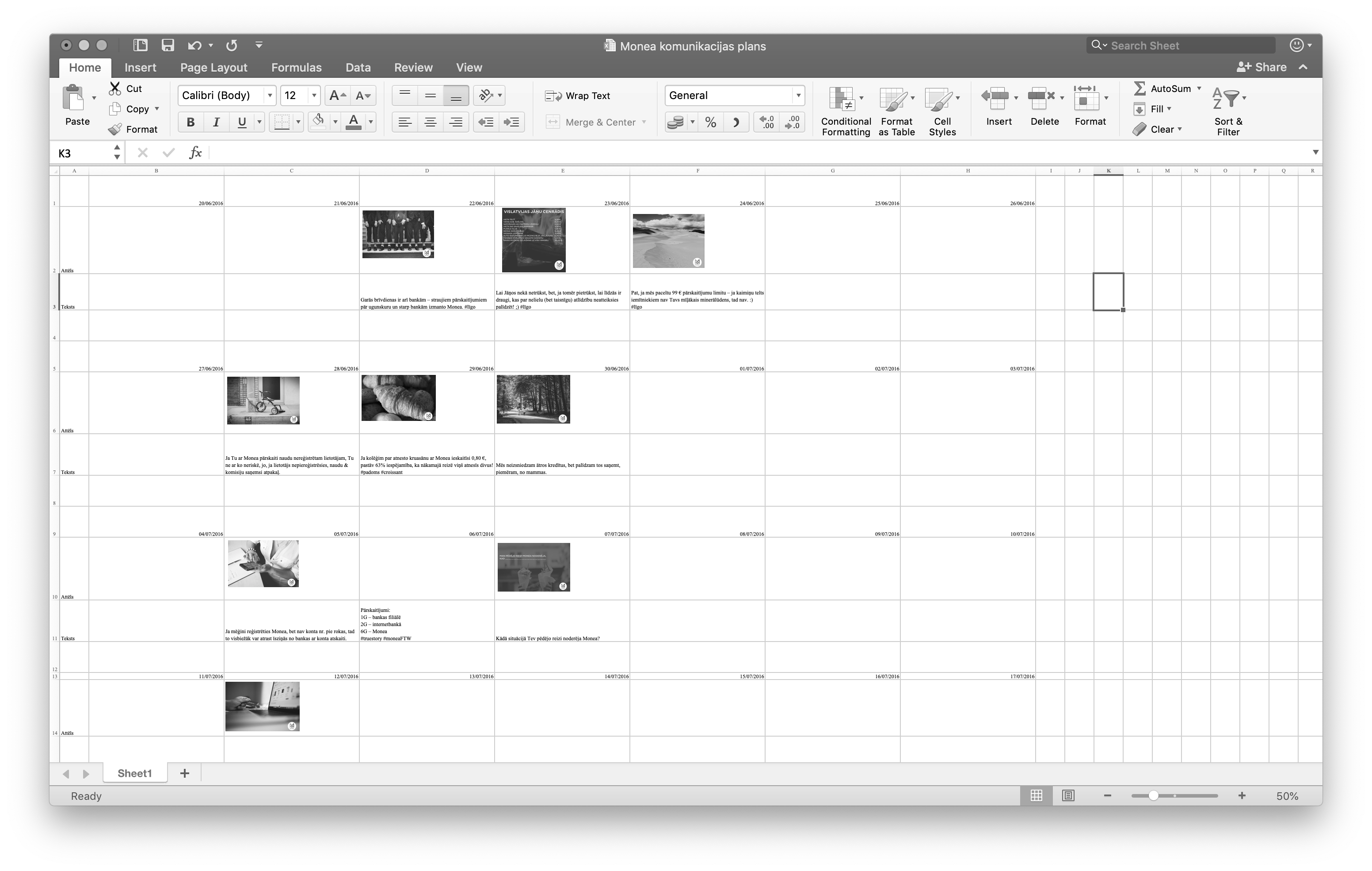Image resolution: width=1372 pixels, height=871 pixels.
Task: Open Format as Table
Action: point(896,111)
